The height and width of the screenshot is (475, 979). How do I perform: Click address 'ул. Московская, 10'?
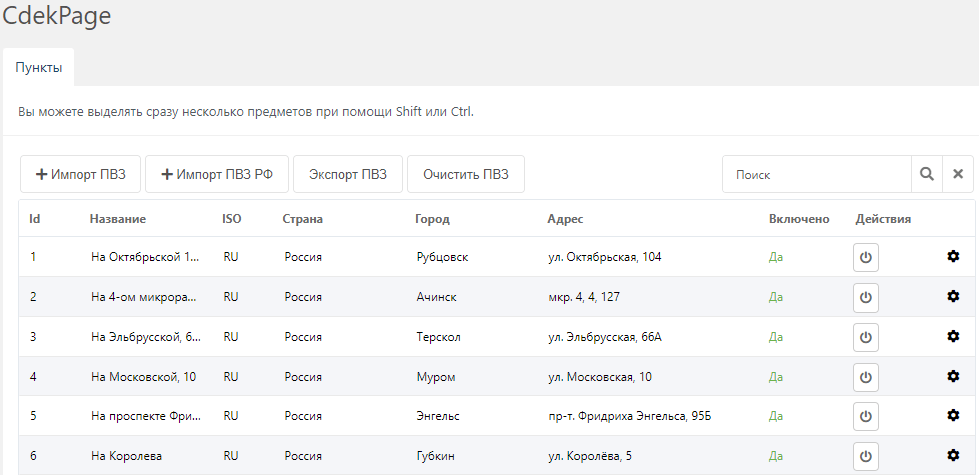599,377
